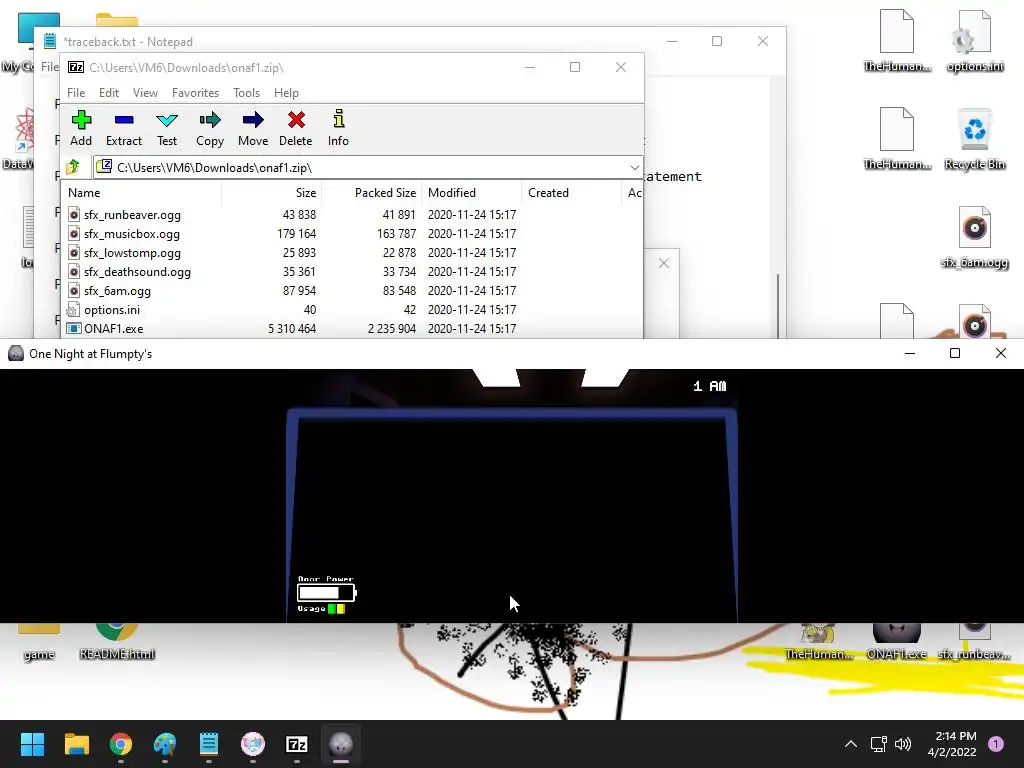Select the README.html desktop icon
This screenshot has height=768, width=1024.
click(117, 643)
